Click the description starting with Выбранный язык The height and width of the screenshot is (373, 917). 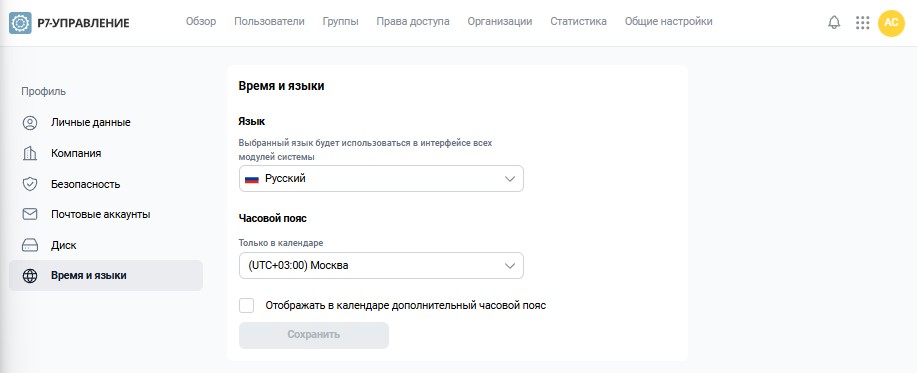pyautogui.click(x=365, y=150)
